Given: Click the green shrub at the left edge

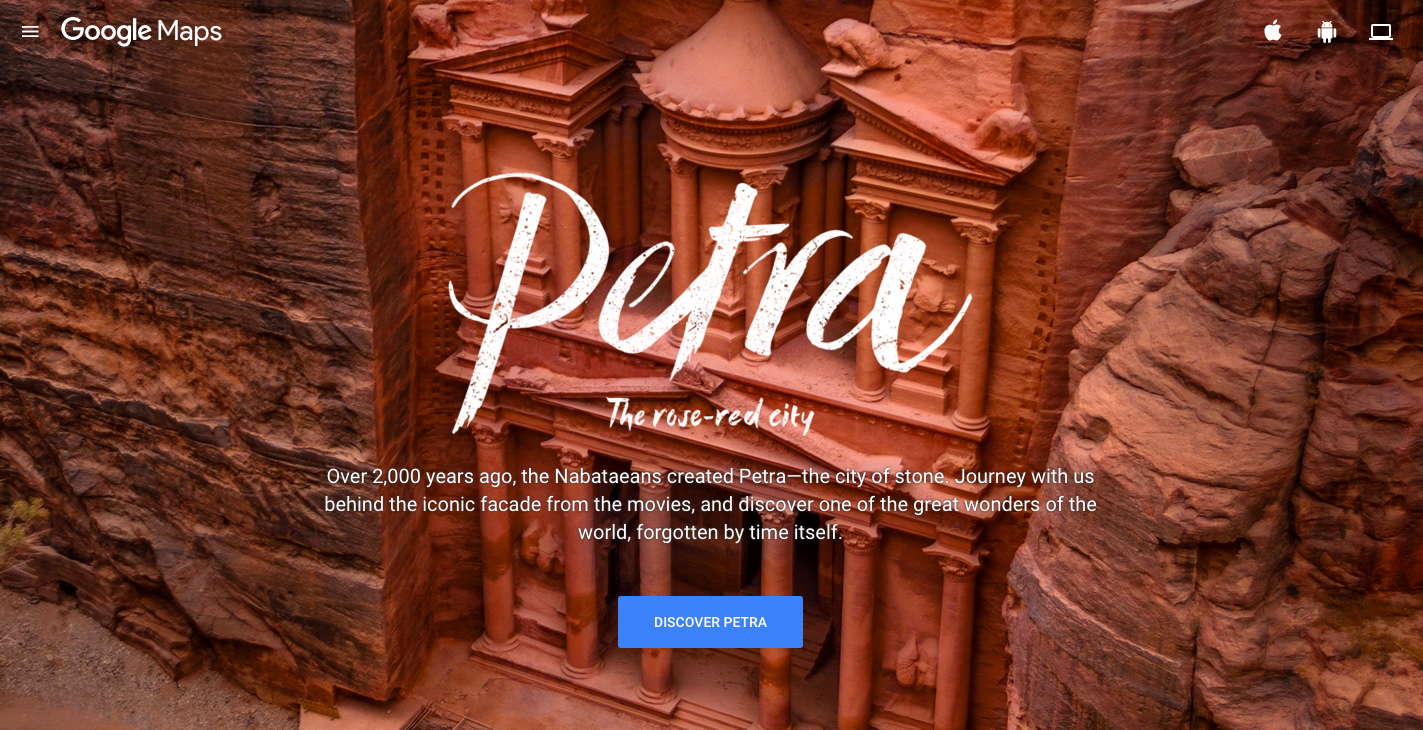Looking at the screenshot, I should (x=22, y=530).
